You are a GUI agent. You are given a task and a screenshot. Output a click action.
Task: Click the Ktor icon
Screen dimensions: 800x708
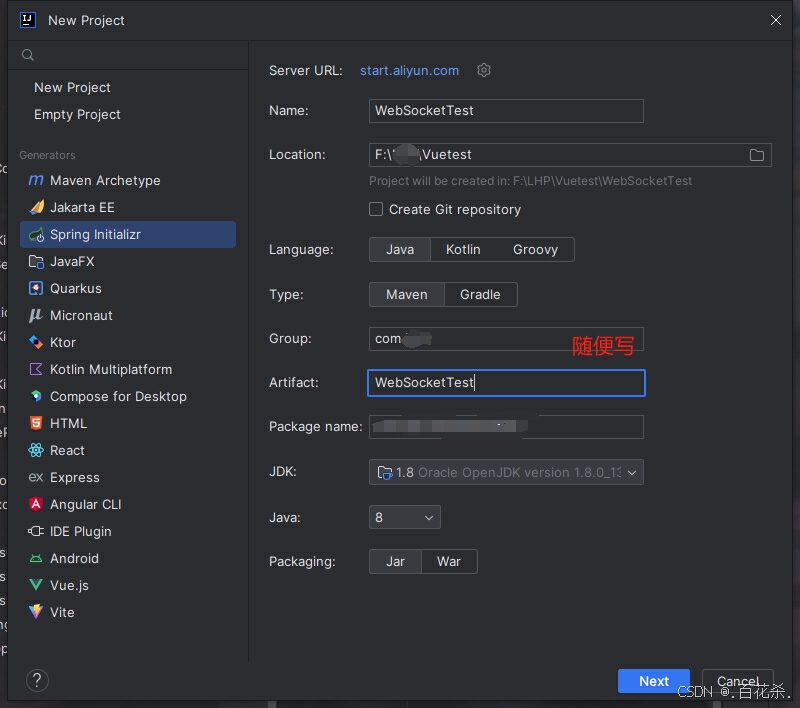[x=36, y=342]
